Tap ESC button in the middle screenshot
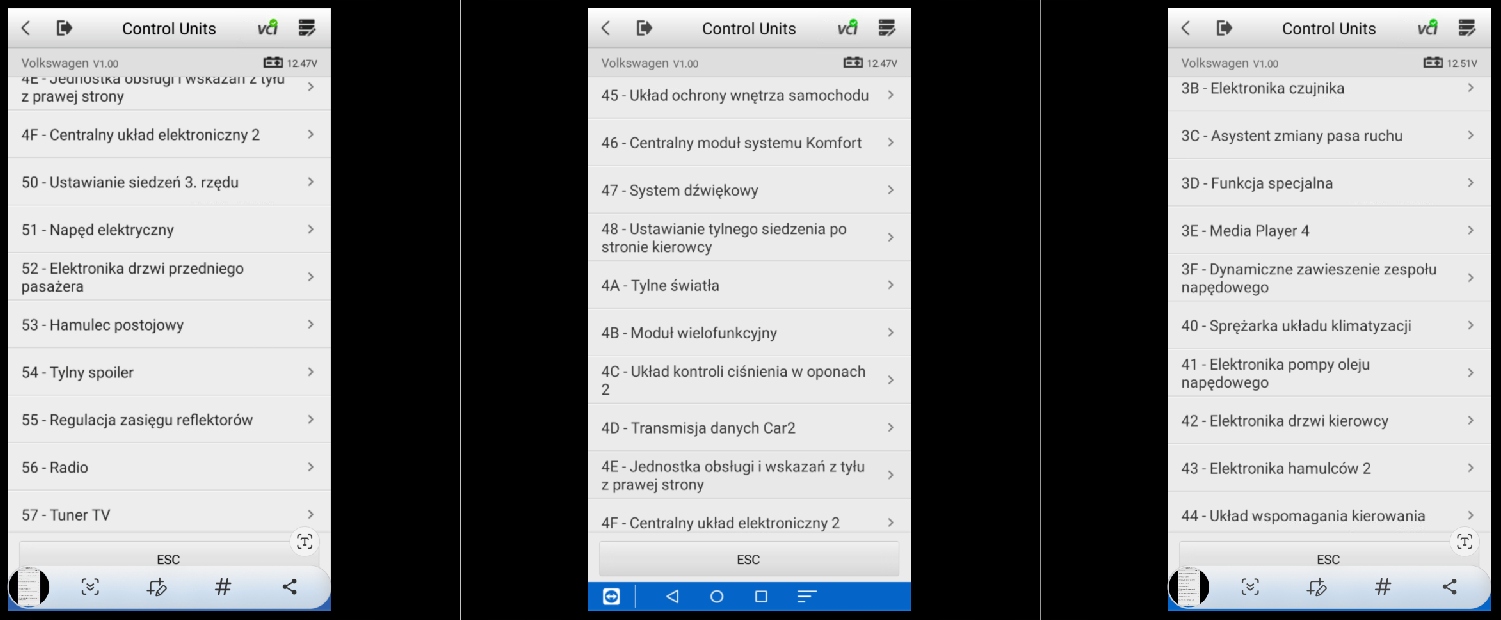The height and width of the screenshot is (620, 1501). 749,559
